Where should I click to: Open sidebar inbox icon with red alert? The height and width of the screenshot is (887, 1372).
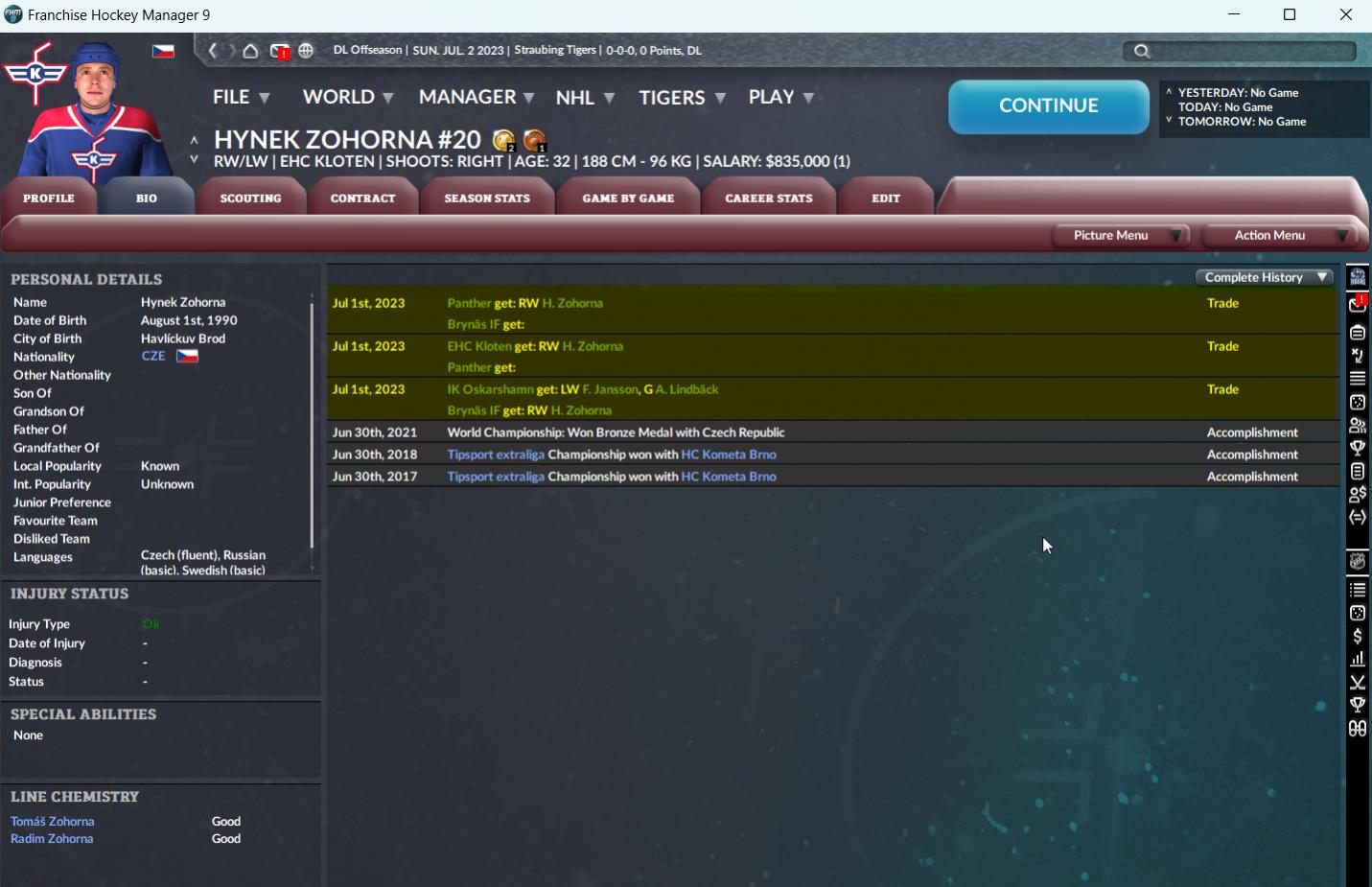[1358, 304]
